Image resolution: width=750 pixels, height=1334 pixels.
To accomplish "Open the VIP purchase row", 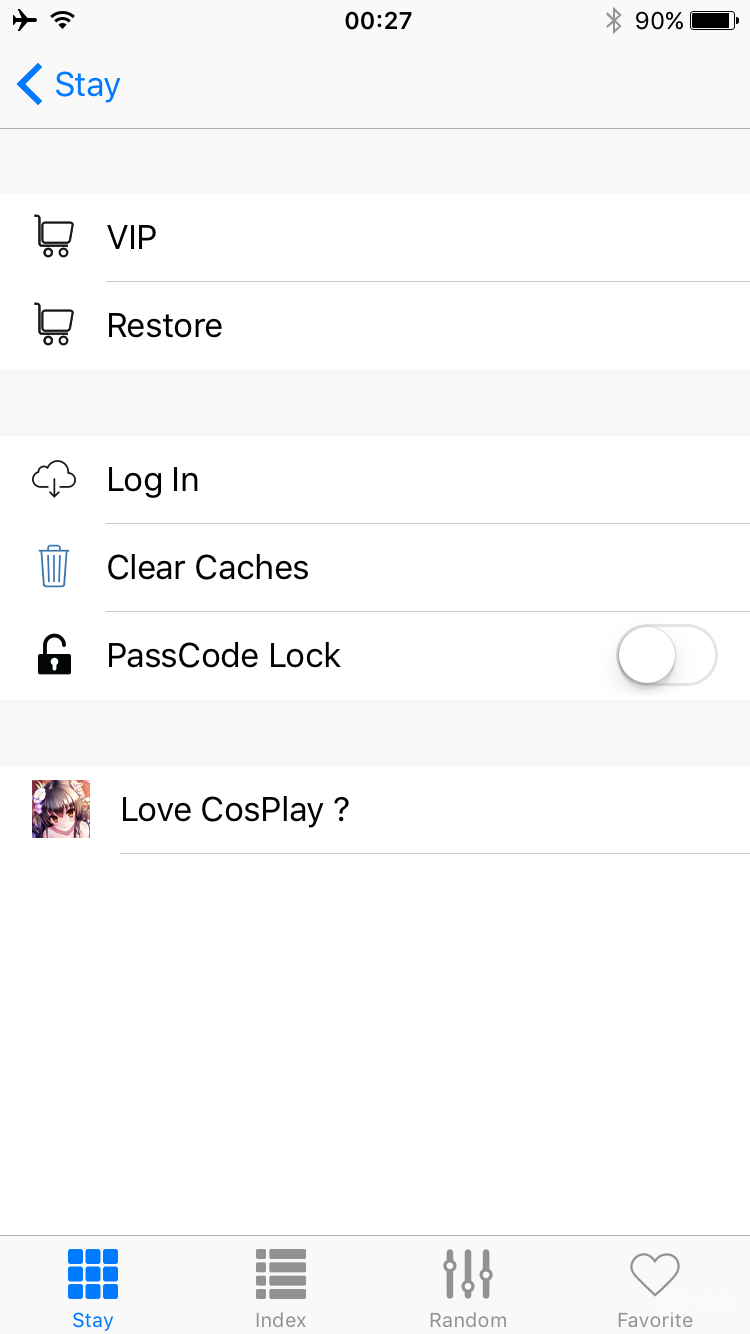I will click(x=400, y=238).
